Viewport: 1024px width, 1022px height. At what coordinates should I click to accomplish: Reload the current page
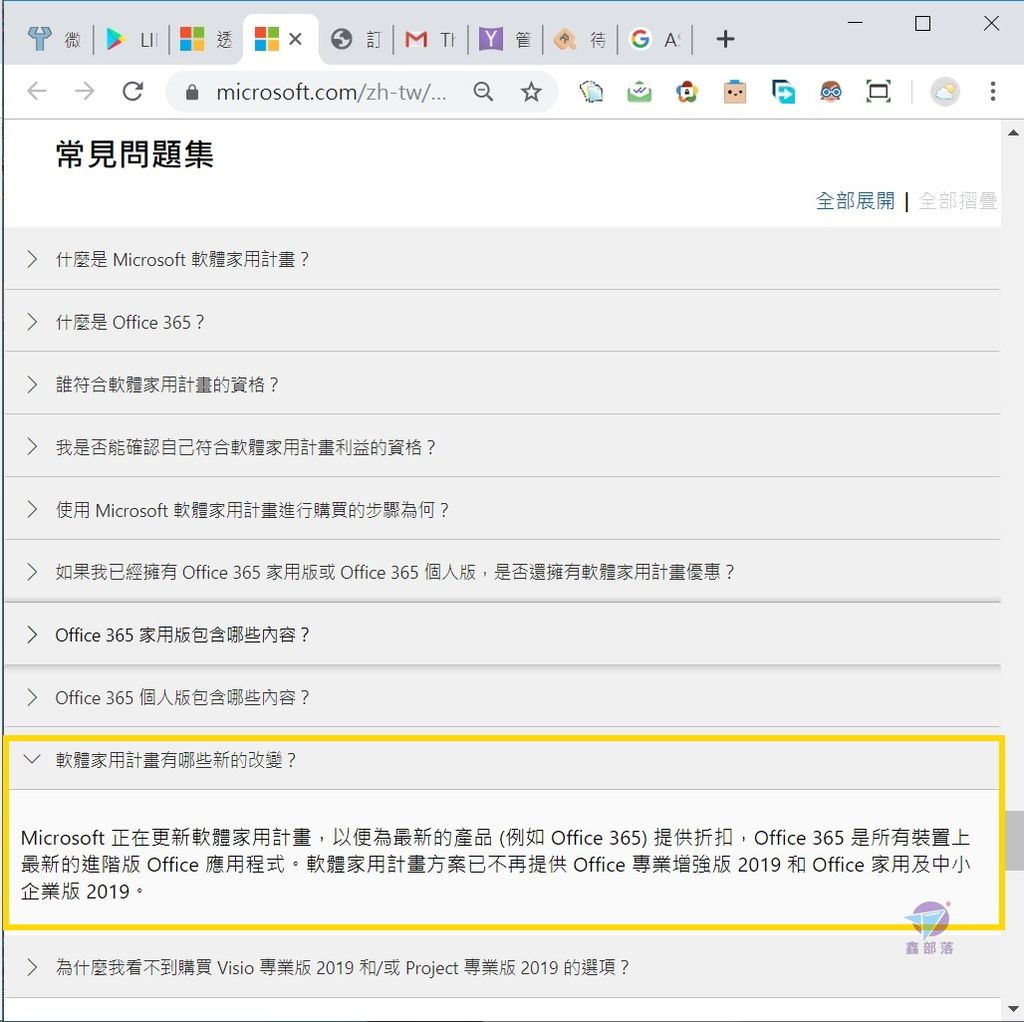(x=133, y=91)
